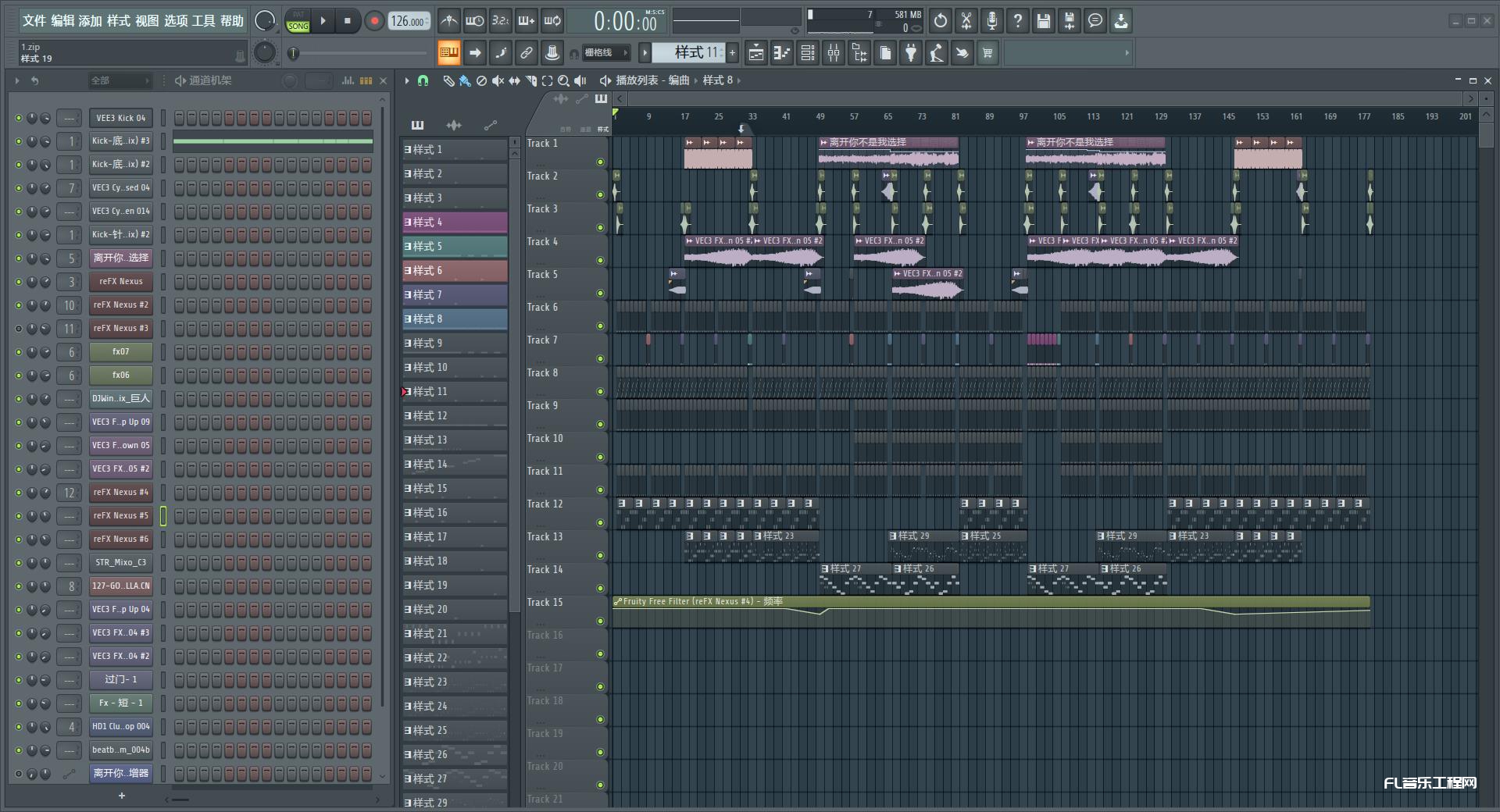
Task: Click the reFX Nexus #2 channel button
Action: click(120, 305)
